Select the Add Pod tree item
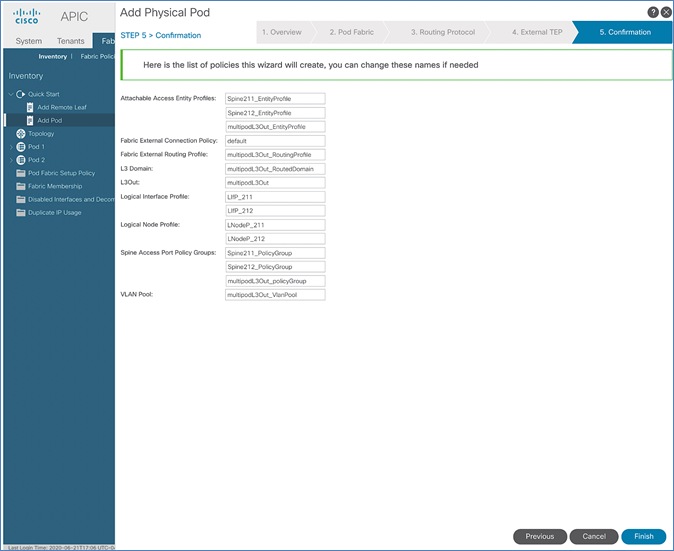Image resolution: width=674 pixels, height=551 pixels. 49,120
